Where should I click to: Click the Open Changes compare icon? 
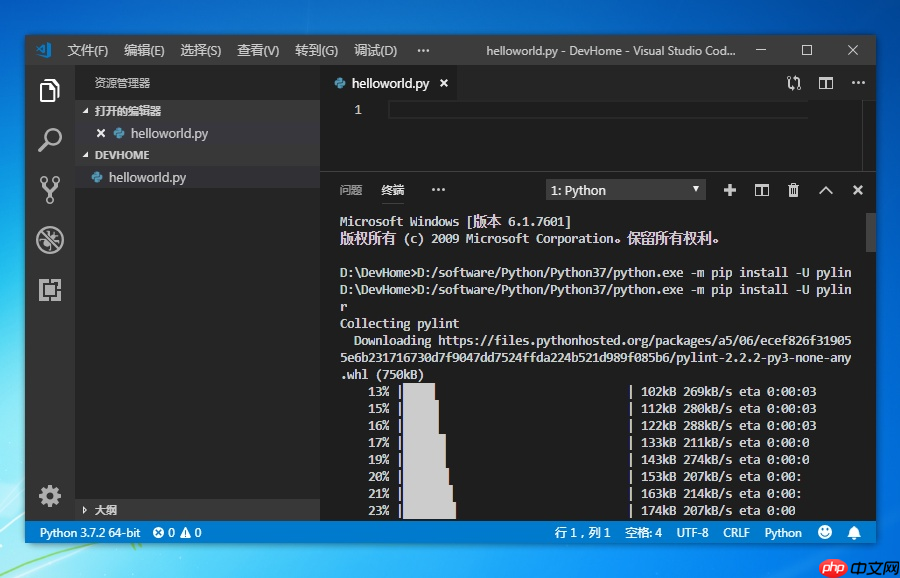click(794, 83)
